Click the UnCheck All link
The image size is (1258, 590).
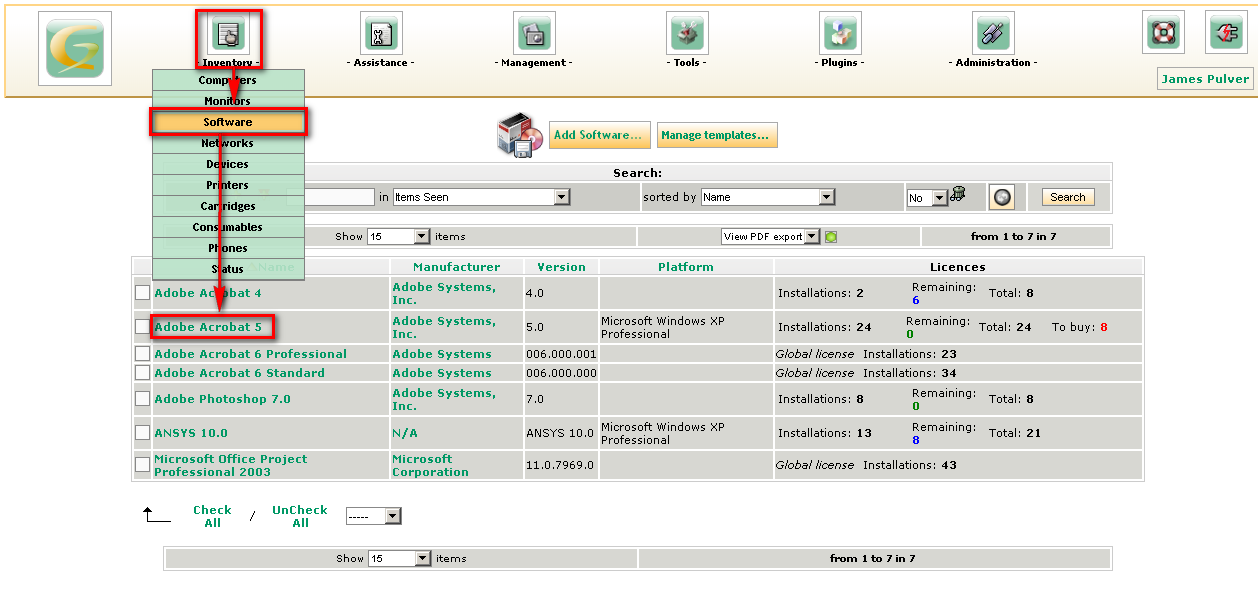coord(300,516)
